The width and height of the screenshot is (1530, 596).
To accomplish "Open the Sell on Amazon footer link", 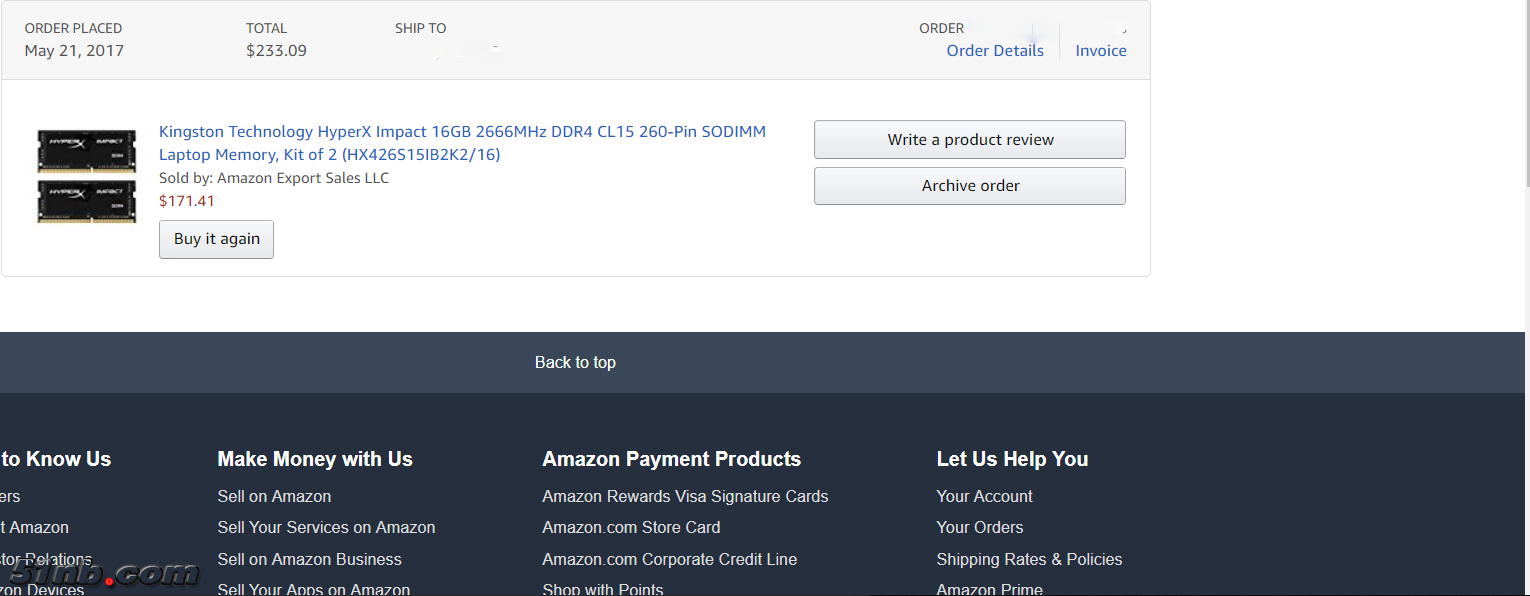I will coord(274,496).
